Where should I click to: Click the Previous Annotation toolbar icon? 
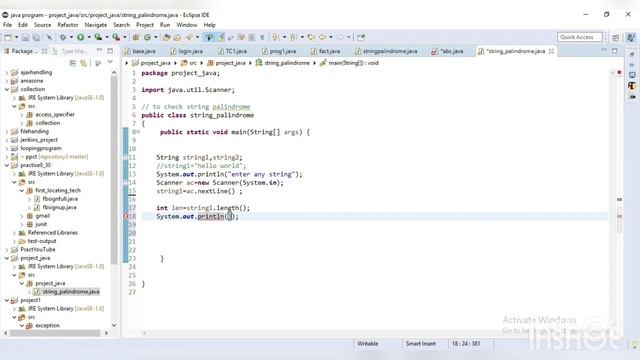click(293, 38)
